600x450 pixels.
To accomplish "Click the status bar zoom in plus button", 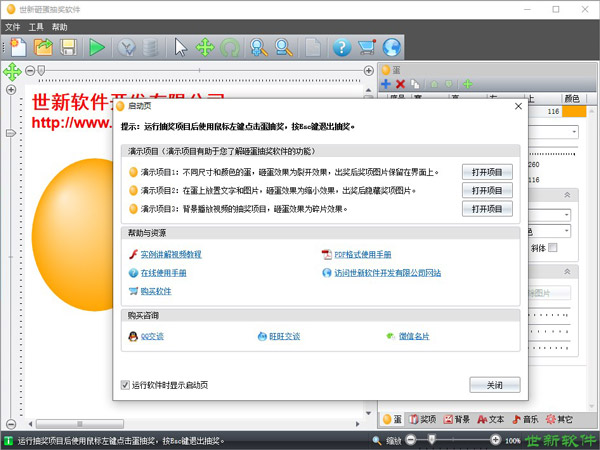I will [495, 440].
